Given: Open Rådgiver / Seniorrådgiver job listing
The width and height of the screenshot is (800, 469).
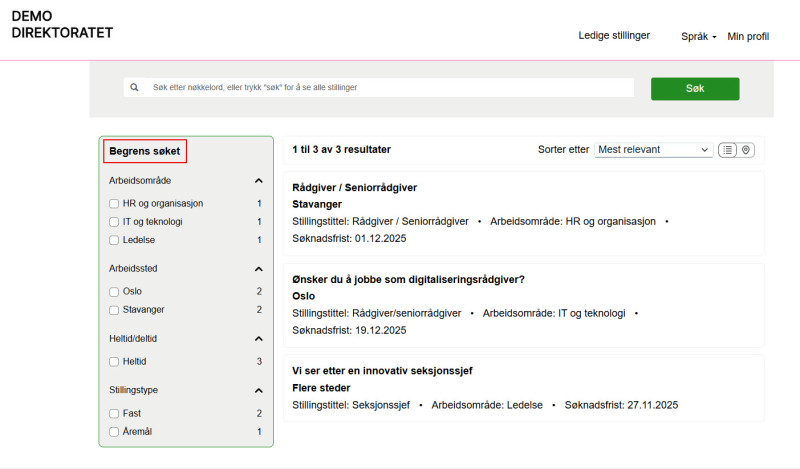Looking at the screenshot, I should coord(354,187).
